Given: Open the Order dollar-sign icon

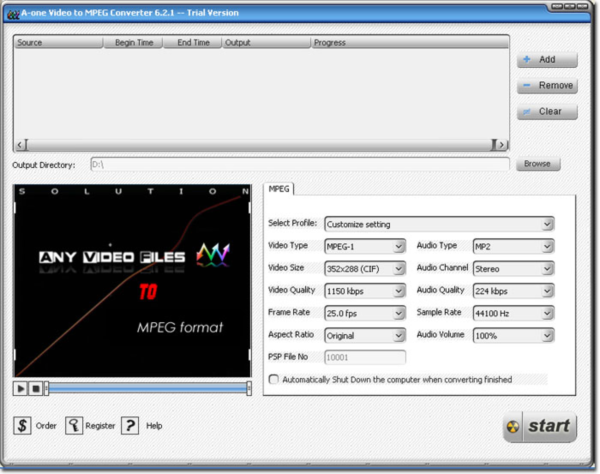Looking at the screenshot, I should [x=22, y=425].
